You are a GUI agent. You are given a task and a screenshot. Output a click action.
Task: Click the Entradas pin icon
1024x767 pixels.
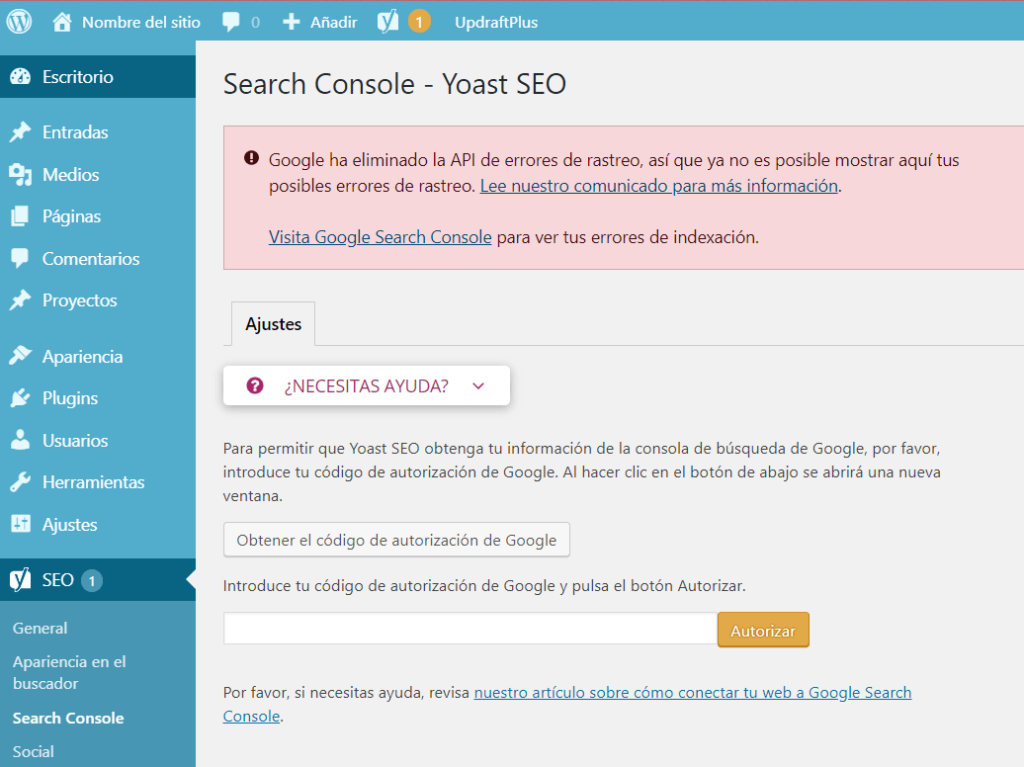tap(20, 132)
